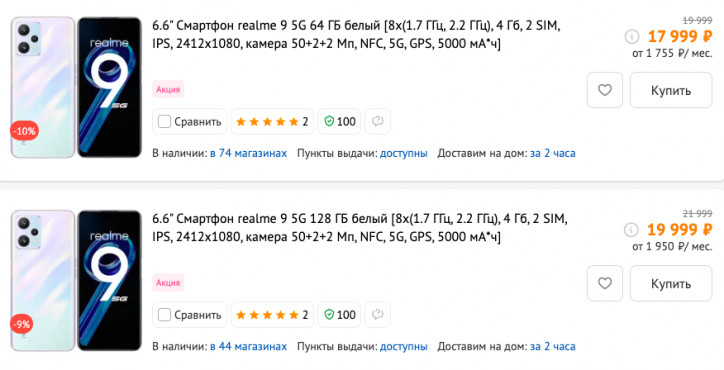The image size is (724, 370).
Task: Add realme 9 5G 128 ГБ to favorites
Action: pos(604,283)
